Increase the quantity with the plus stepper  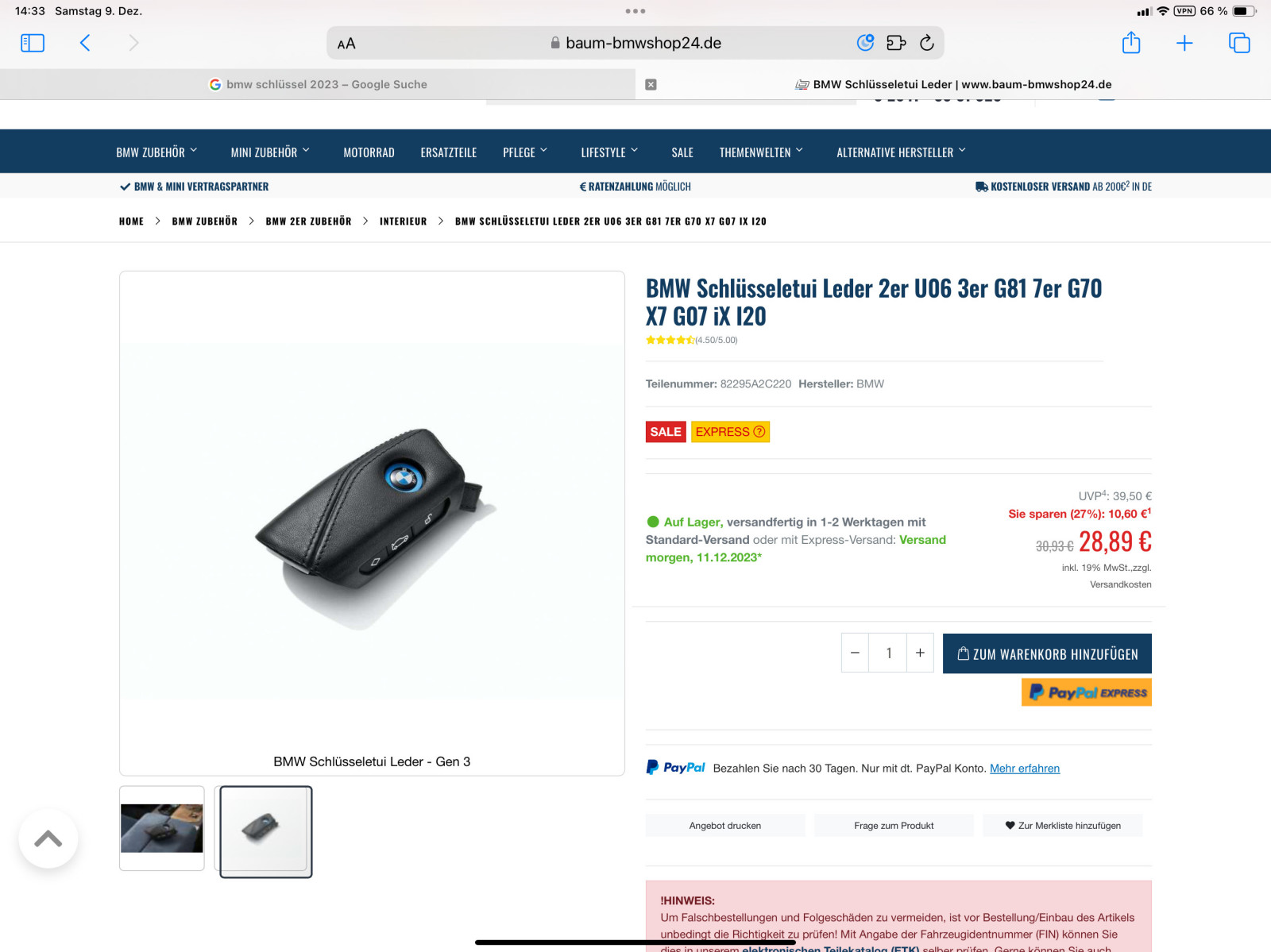[920, 653]
